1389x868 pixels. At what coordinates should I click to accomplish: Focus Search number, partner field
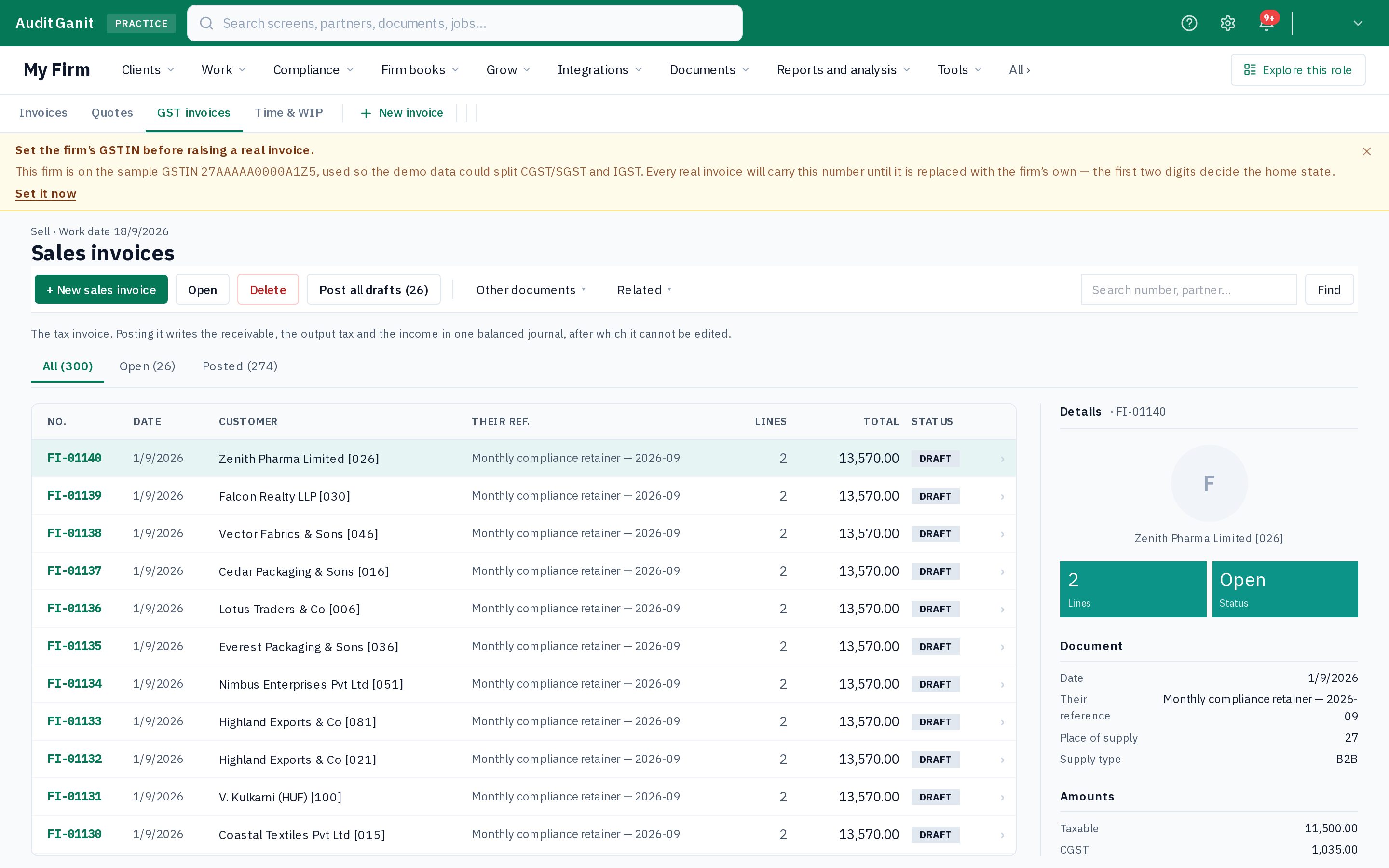click(x=1189, y=289)
